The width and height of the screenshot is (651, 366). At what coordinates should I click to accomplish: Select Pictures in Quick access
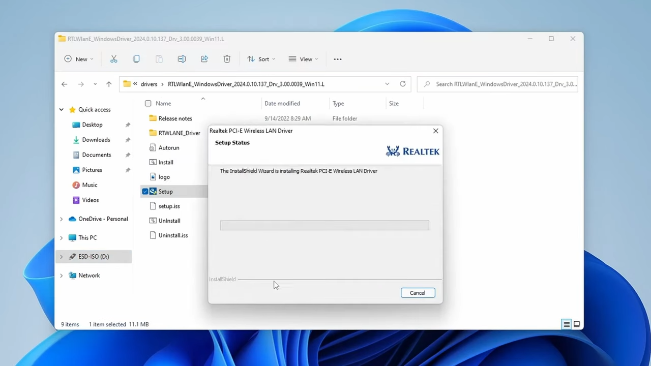click(92, 170)
